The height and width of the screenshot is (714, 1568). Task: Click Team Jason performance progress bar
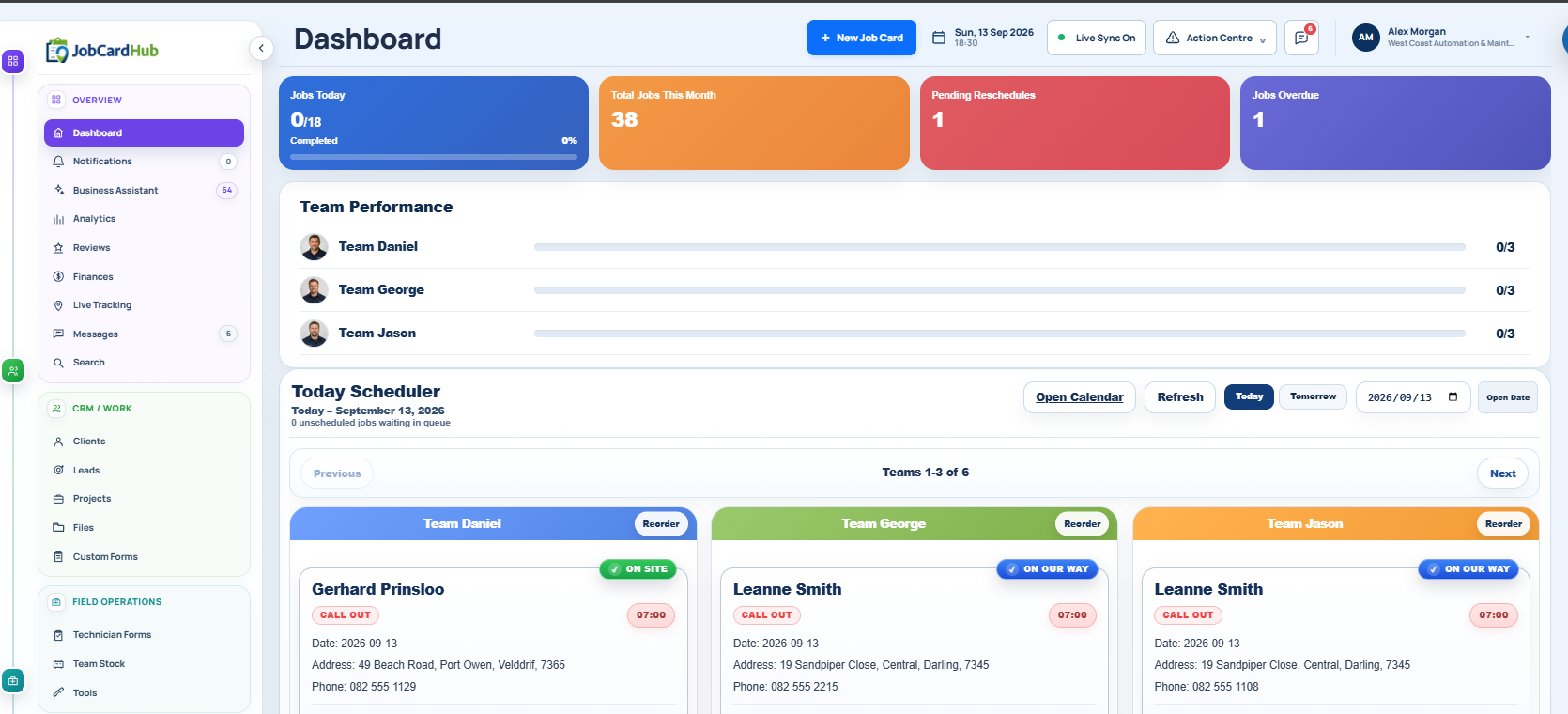point(1000,334)
